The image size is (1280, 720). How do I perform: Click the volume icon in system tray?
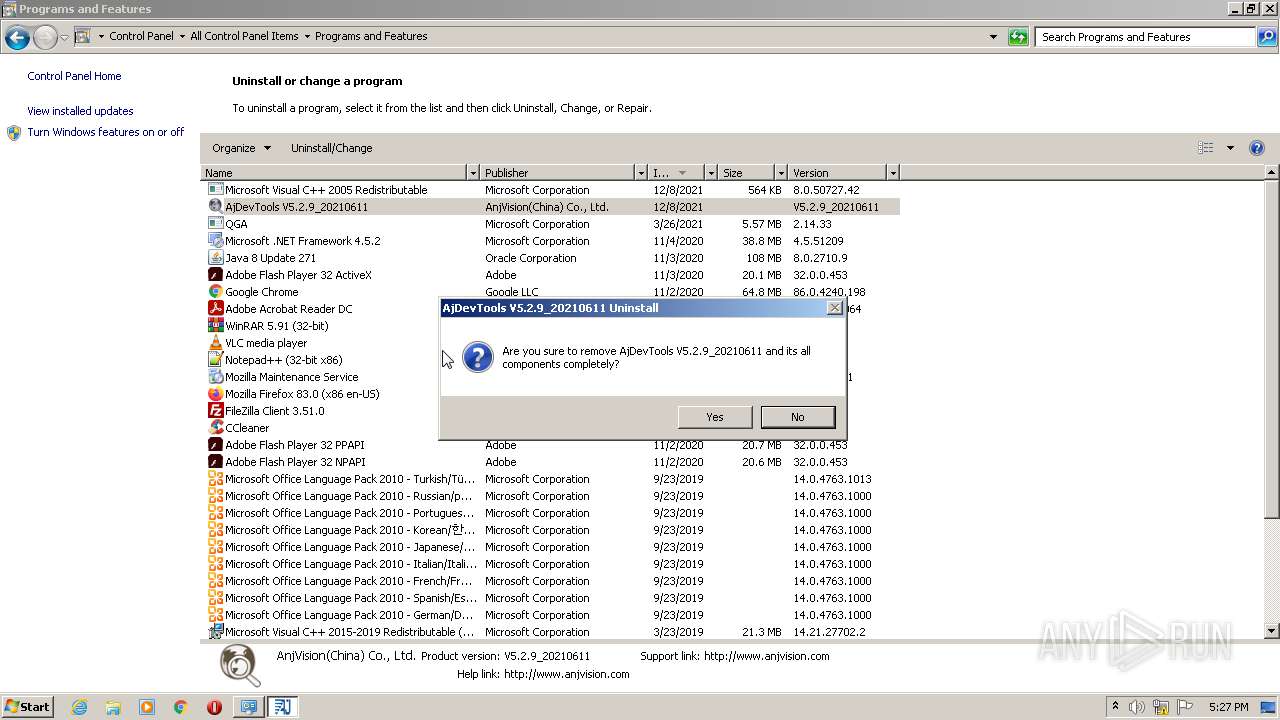pyautogui.click(x=1137, y=707)
